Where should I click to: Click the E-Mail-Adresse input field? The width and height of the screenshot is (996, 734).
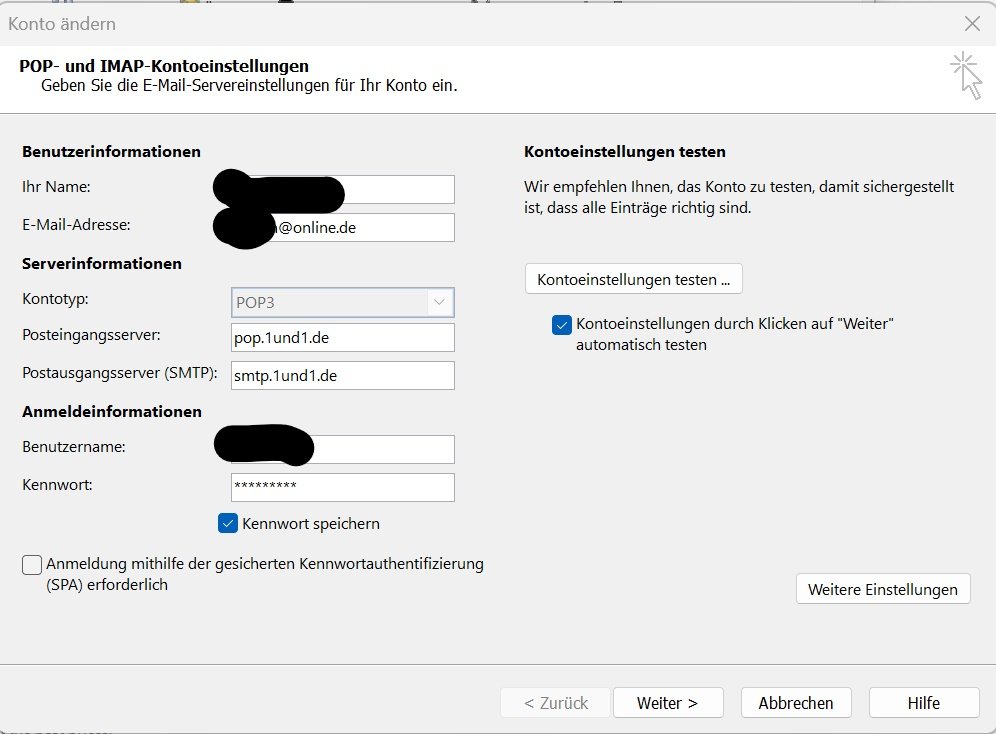342,227
